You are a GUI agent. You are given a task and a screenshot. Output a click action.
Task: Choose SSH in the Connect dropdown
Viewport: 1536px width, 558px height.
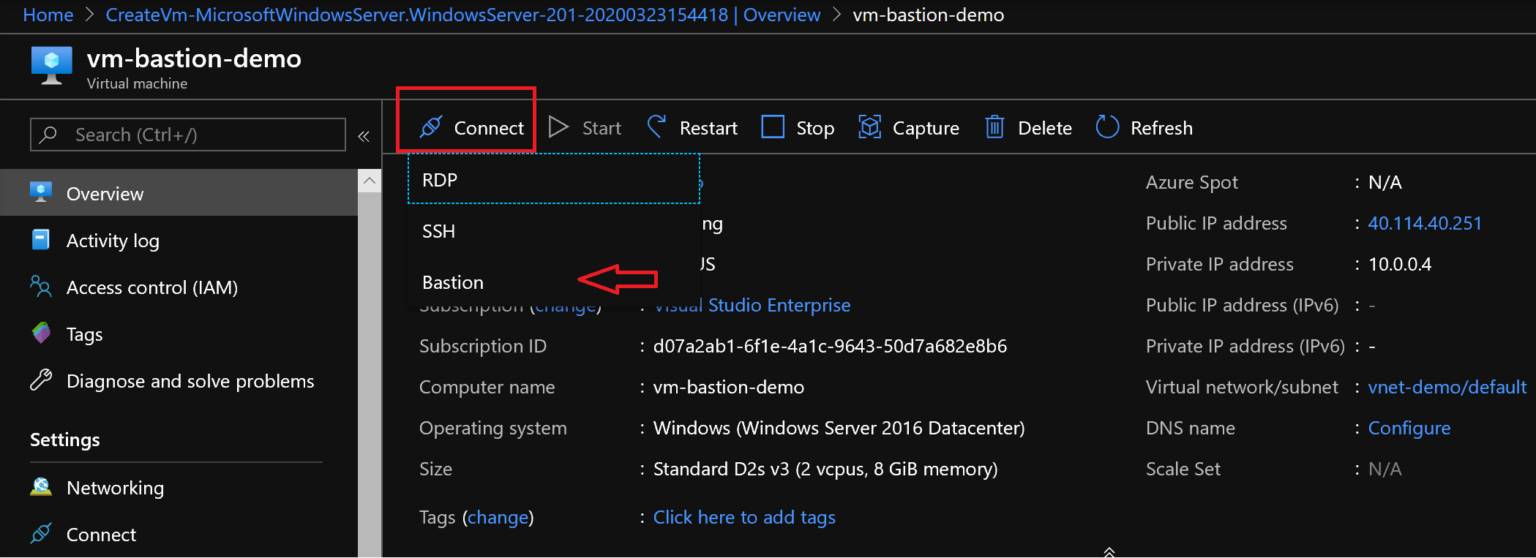pos(439,231)
